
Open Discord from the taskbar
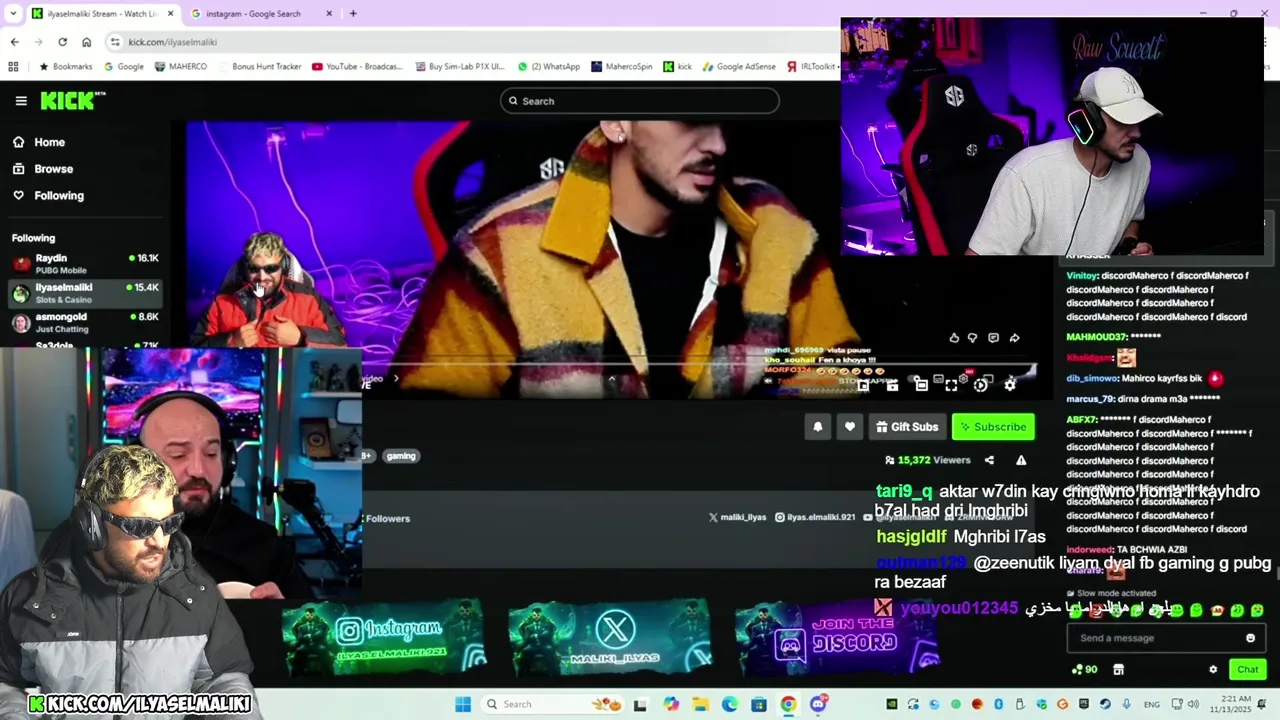click(818, 704)
